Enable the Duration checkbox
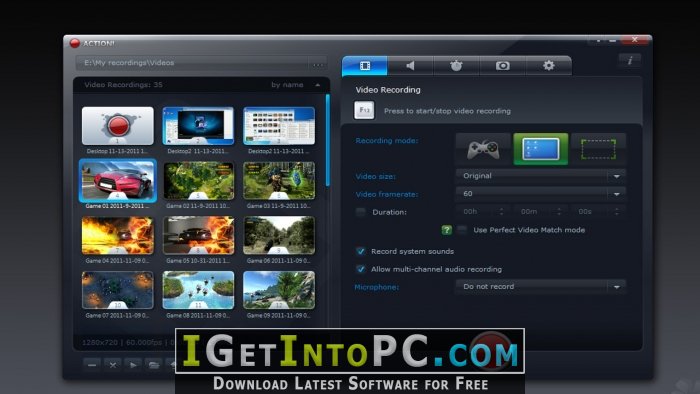Image resolution: width=700 pixels, height=394 pixels. [360, 212]
